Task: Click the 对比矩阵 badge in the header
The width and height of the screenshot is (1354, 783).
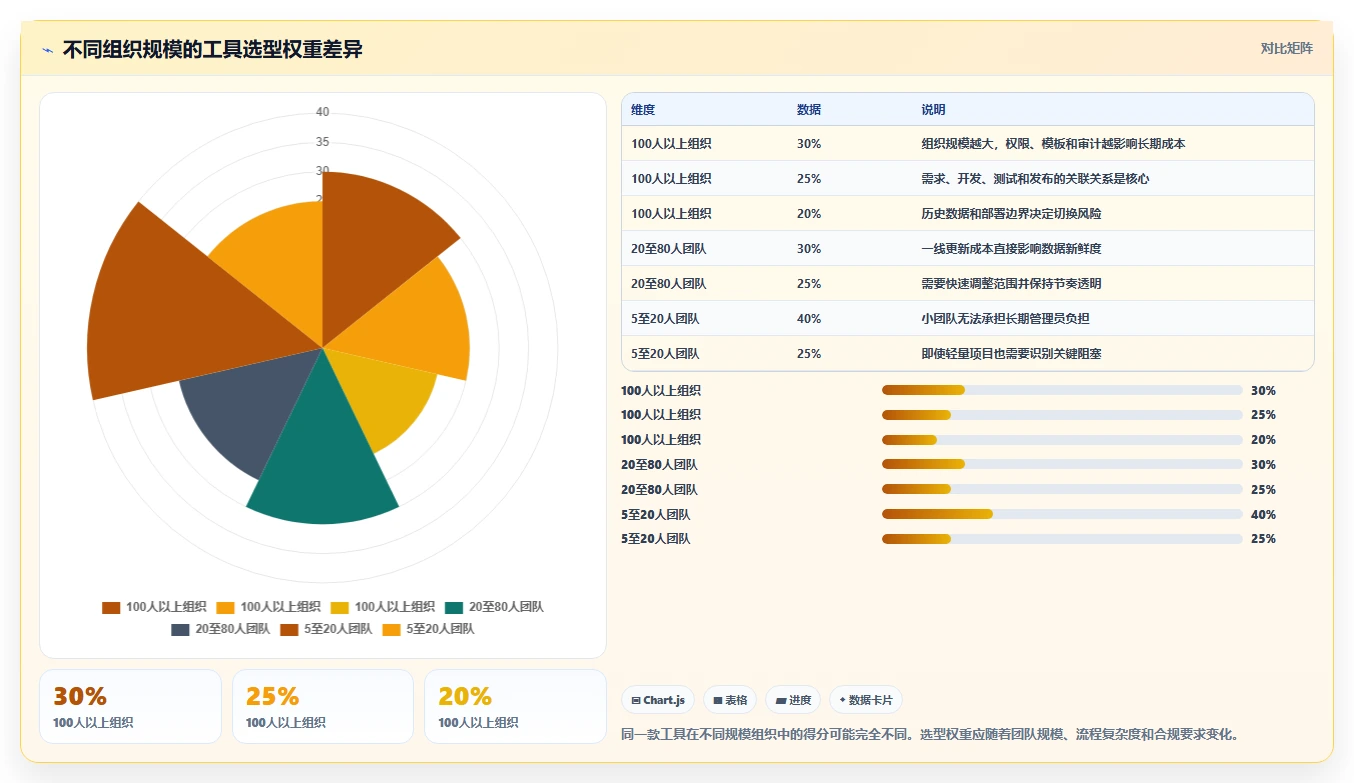Action: pyautogui.click(x=1286, y=48)
